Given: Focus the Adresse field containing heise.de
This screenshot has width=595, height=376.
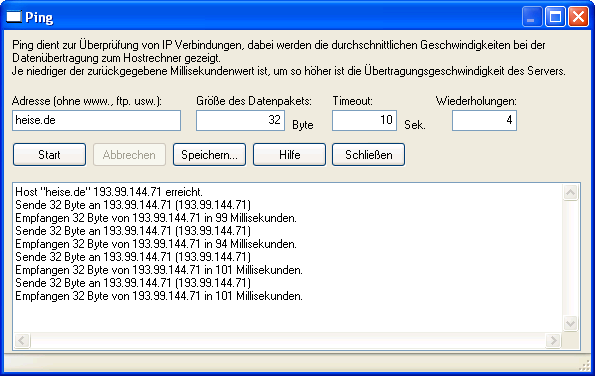Looking at the screenshot, I should (96, 121).
